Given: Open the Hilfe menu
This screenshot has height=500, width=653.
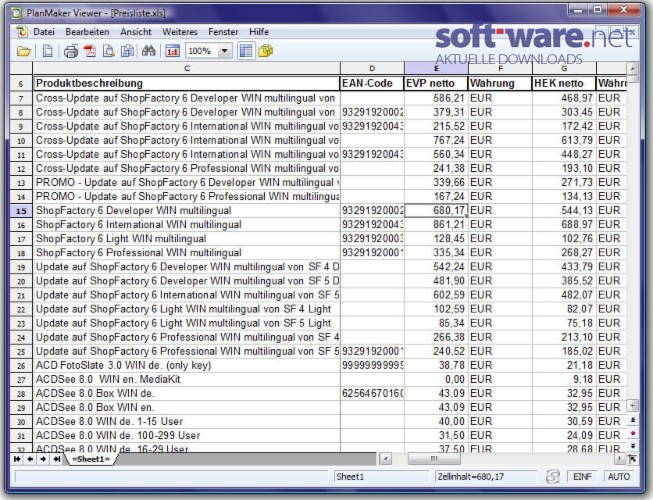Looking at the screenshot, I should coord(259,32).
